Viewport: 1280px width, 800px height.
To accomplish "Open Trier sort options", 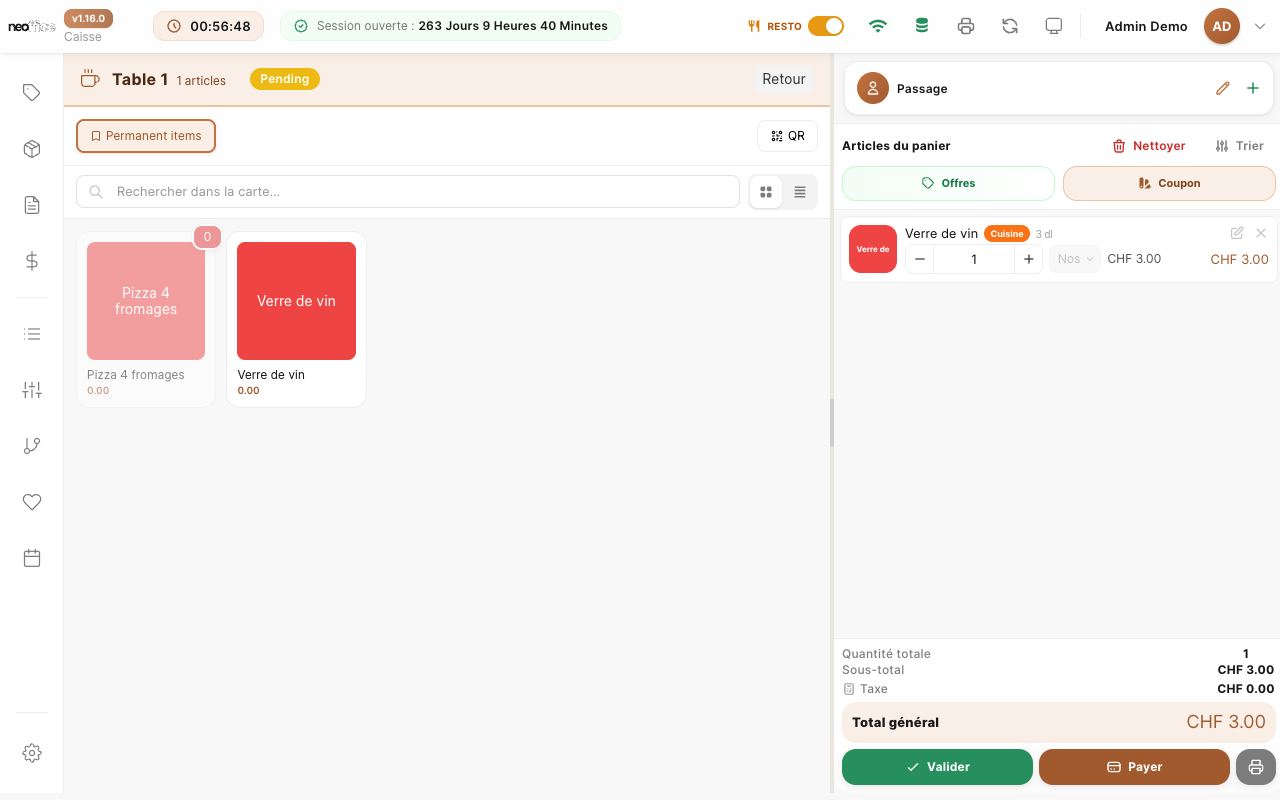I will (x=1240, y=146).
